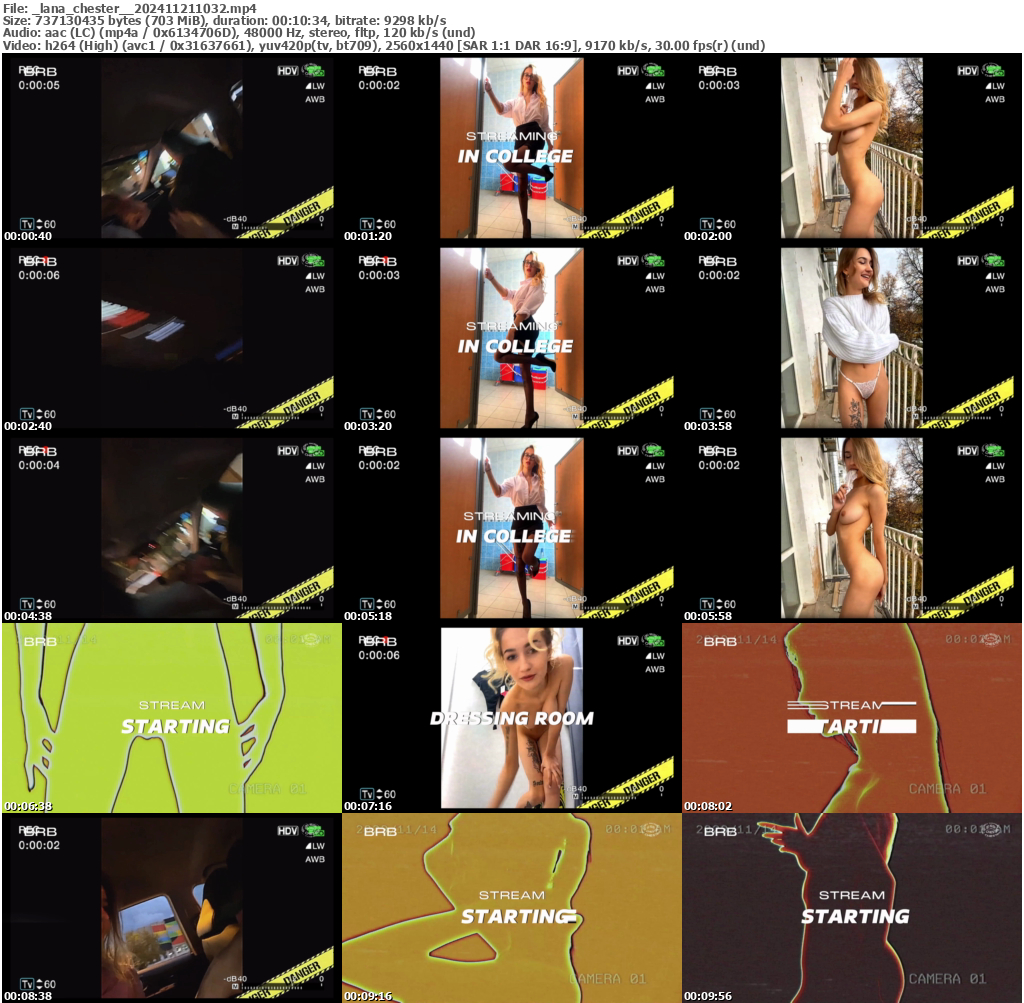Open the thumbnail at timestamp 00:06:38
Screen dimensions: 1024x1003
[171, 718]
